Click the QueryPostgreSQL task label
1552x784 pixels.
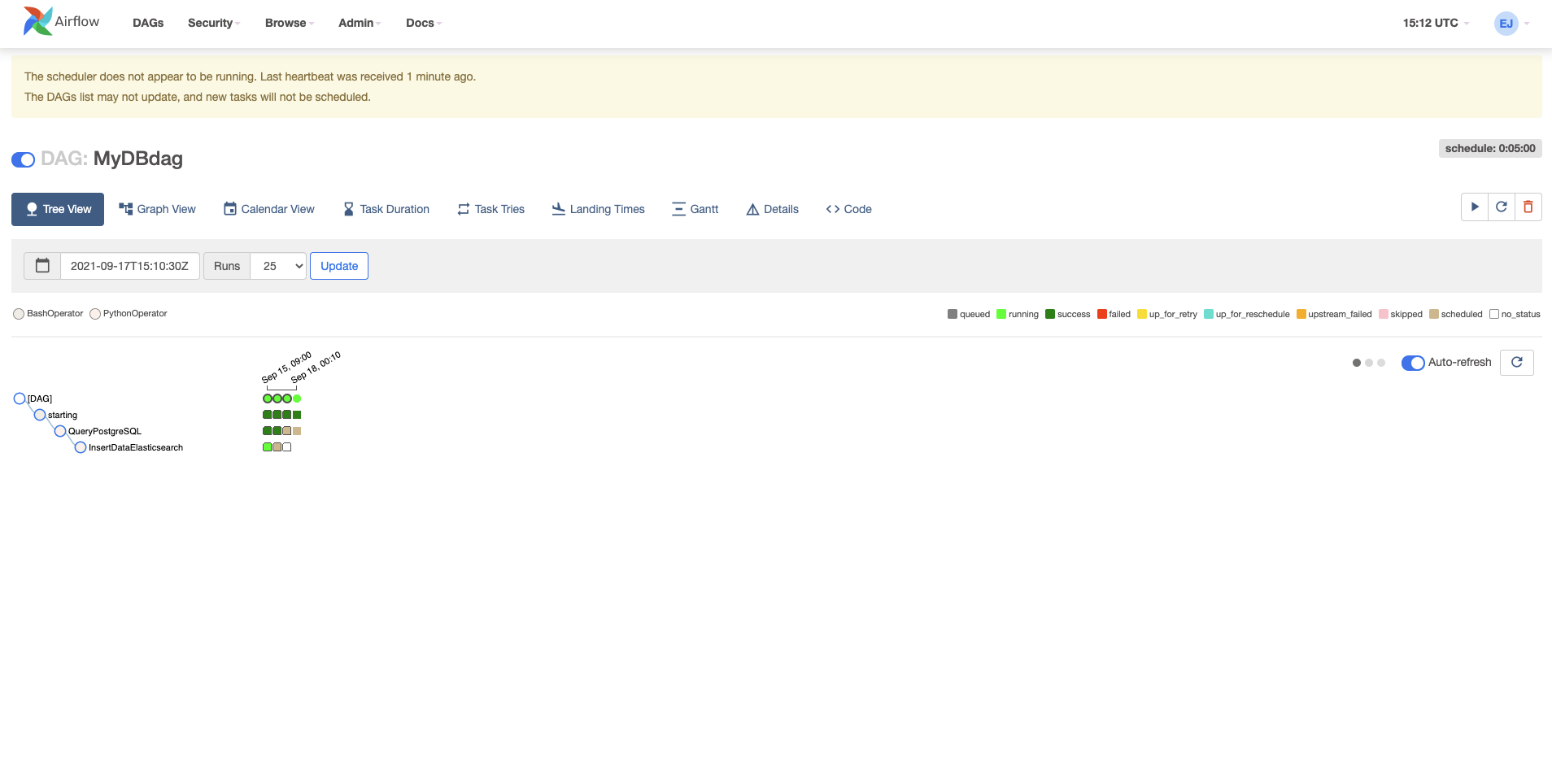pyautogui.click(x=105, y=431)
